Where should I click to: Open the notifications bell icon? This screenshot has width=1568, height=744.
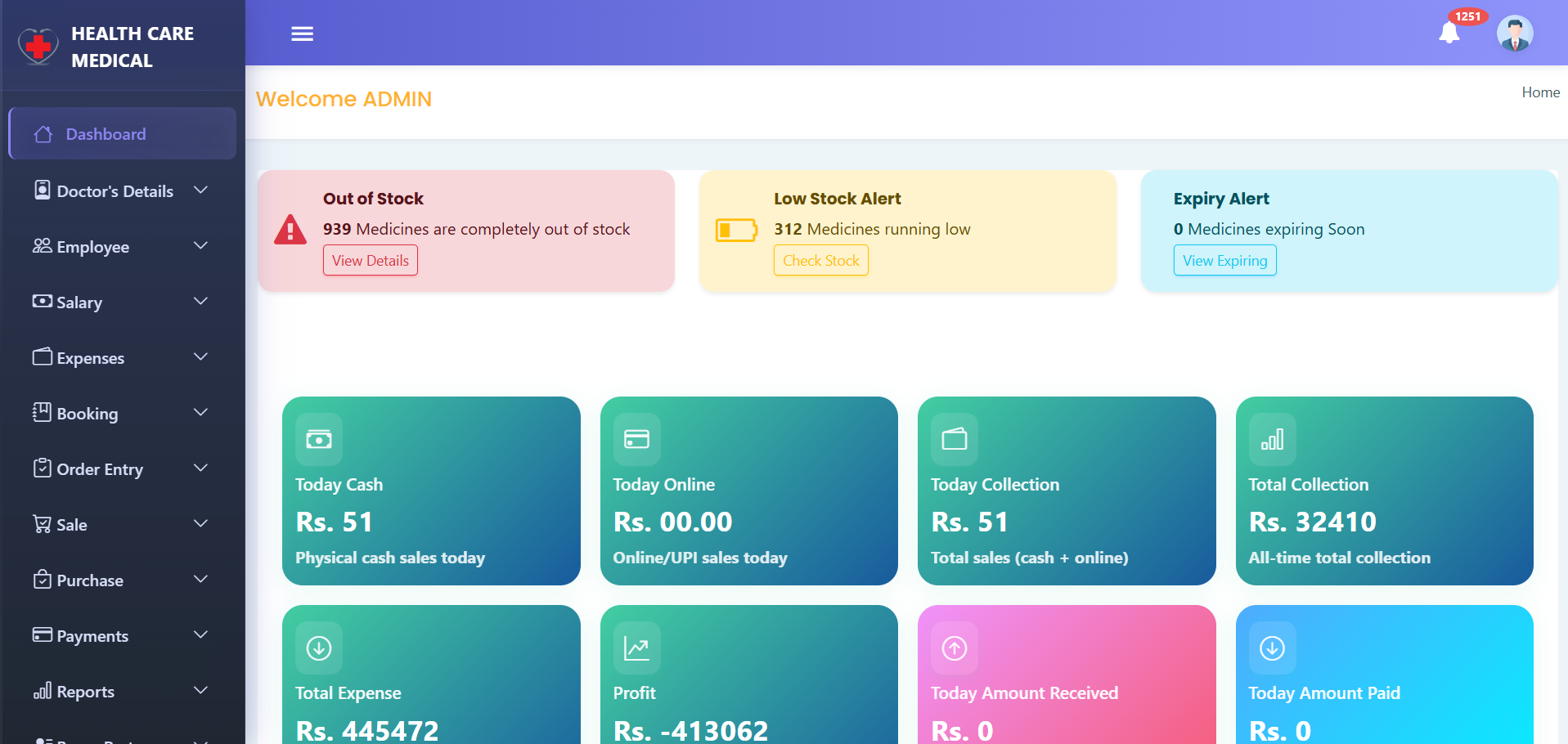1449,33
